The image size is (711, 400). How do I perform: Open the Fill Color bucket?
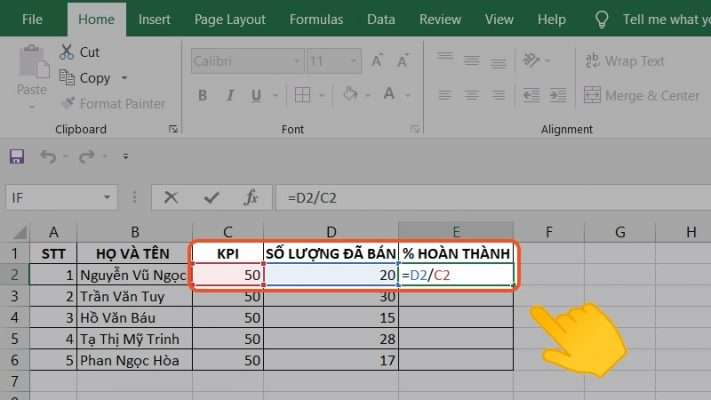tap(350, 96)
